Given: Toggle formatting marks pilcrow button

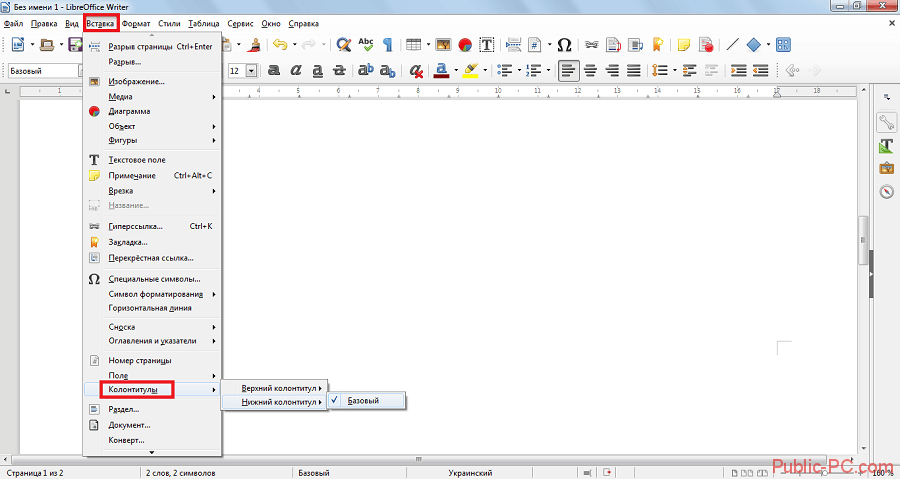Looking at the screenshot, I should point(387,45).
